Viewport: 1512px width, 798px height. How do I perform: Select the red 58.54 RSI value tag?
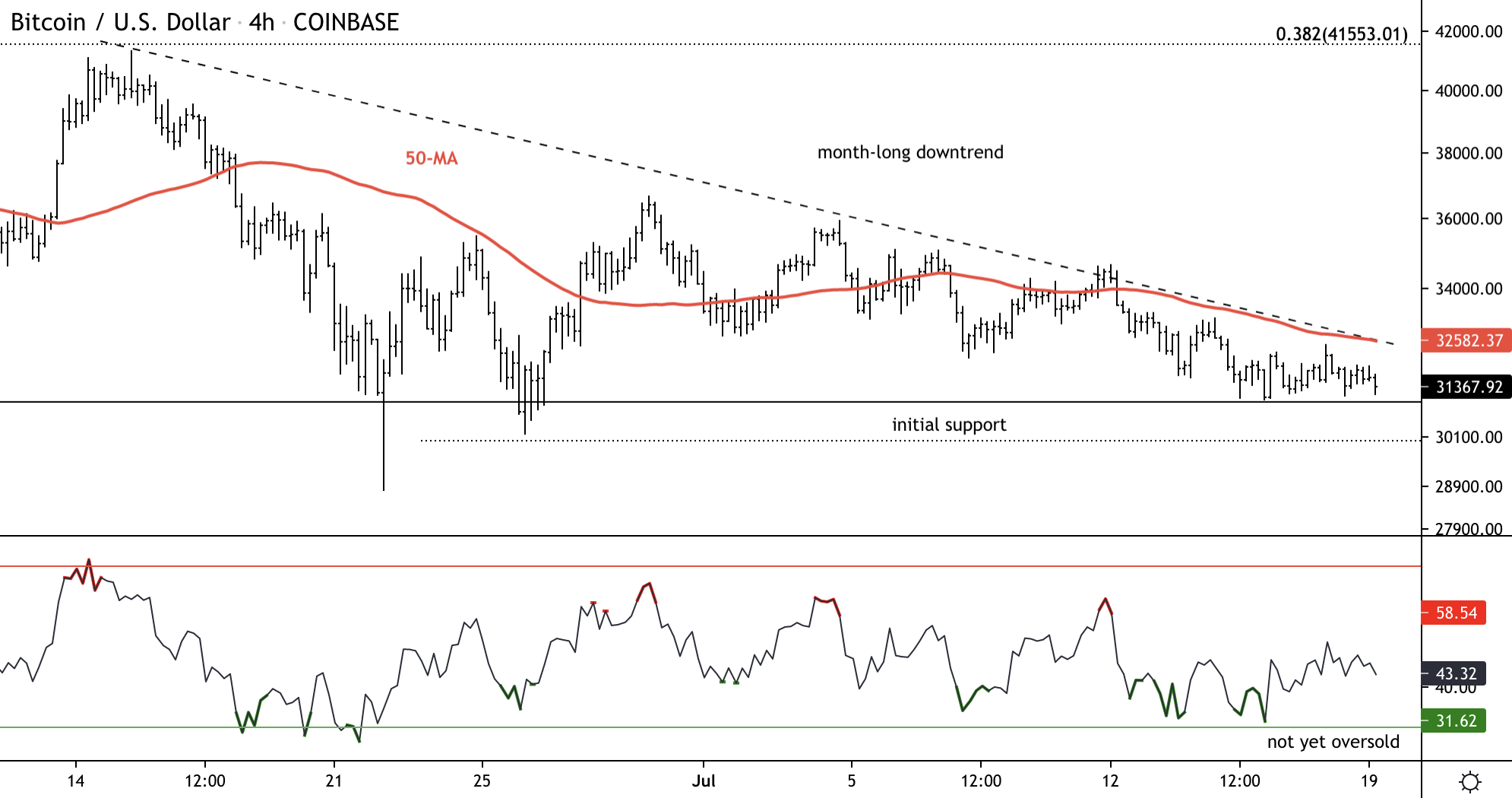pyautogui.click(x=1453, y=613)
